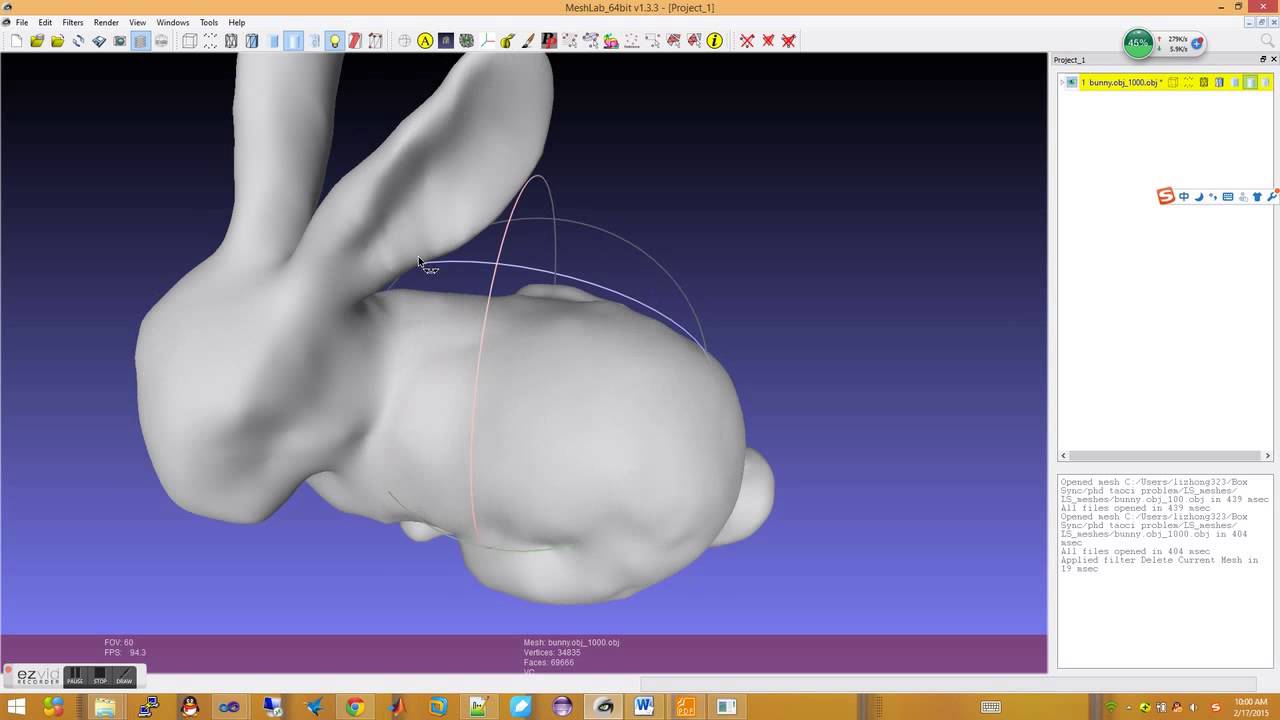Click the ezvid STOP button
Image resolution: width=1280 pixels, height=720 pixels.
(100, 676)
